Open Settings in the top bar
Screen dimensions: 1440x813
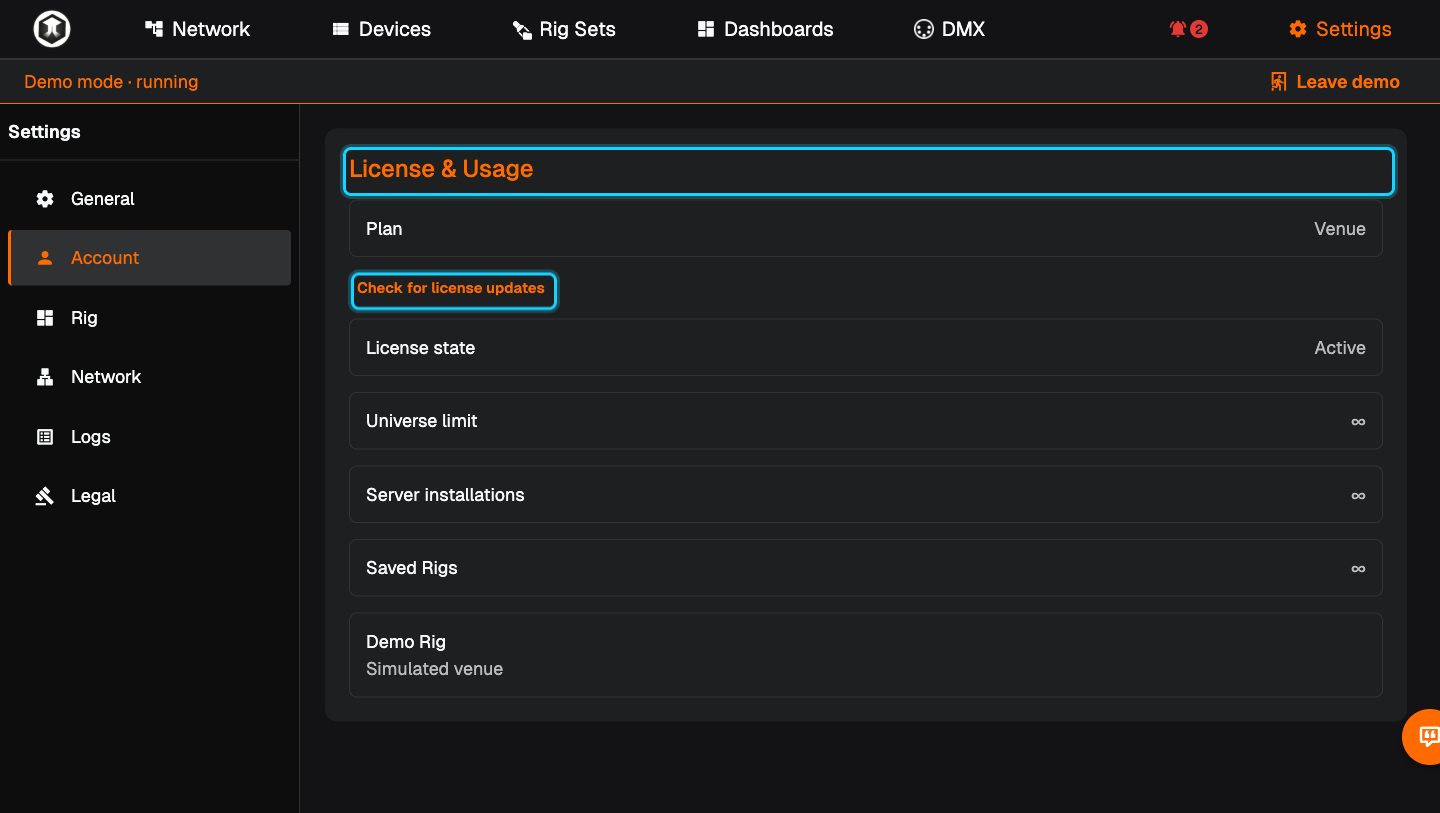[1340, 29]
